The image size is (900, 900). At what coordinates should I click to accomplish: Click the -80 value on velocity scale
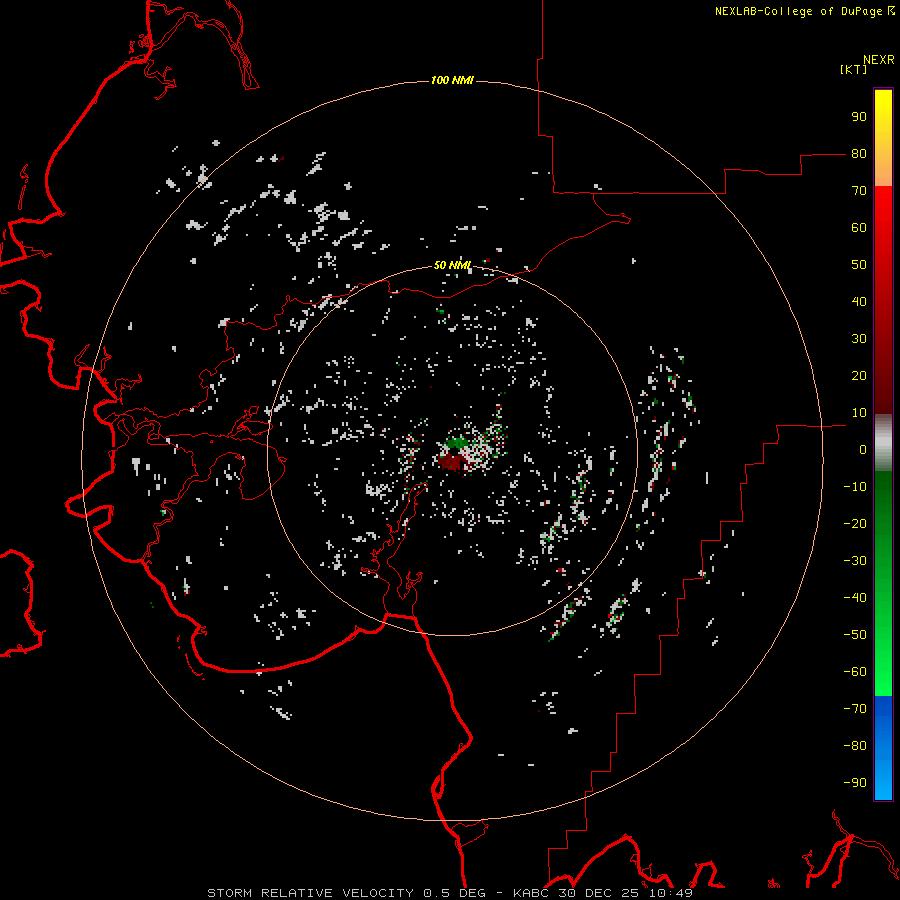click(x=855, y=746)
